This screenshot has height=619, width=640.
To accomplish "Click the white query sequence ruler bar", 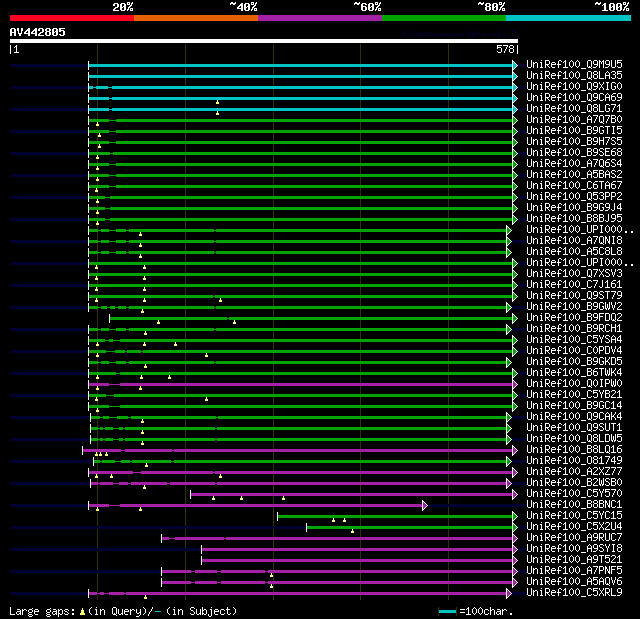I will 264,41.
